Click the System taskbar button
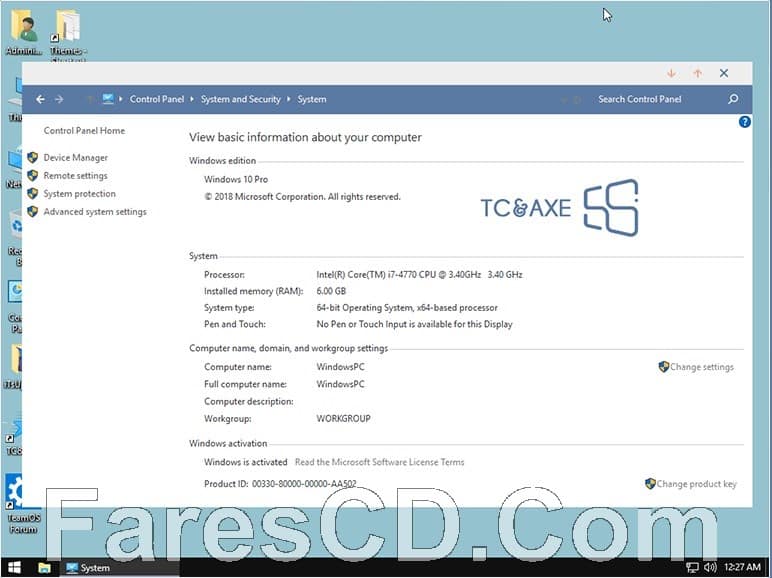Viewport: 772px width, 578px height. pos(120,568)
